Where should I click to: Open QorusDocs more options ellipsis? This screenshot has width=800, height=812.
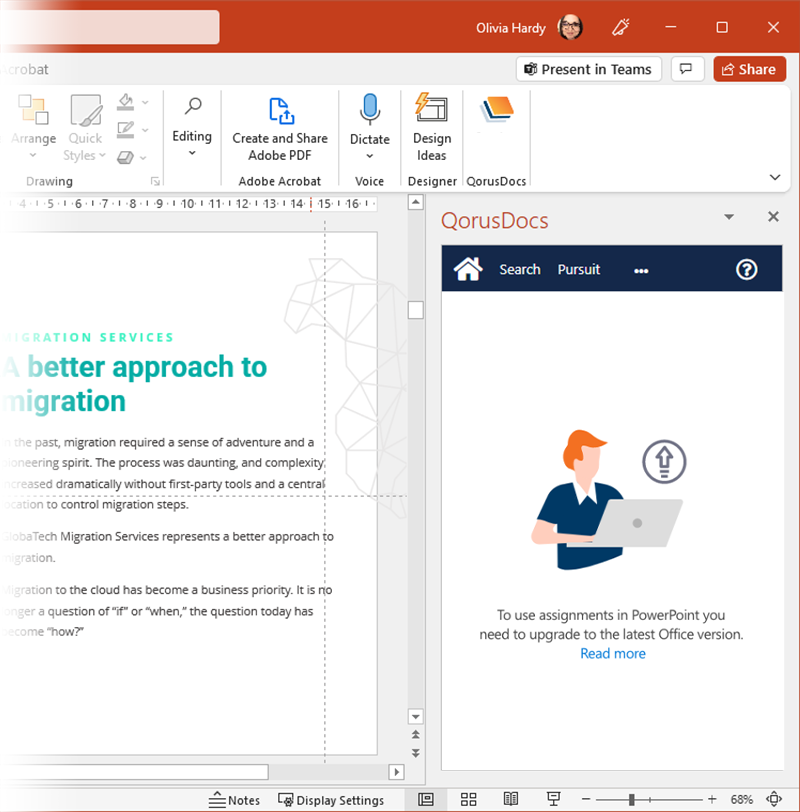click(641, 270)
